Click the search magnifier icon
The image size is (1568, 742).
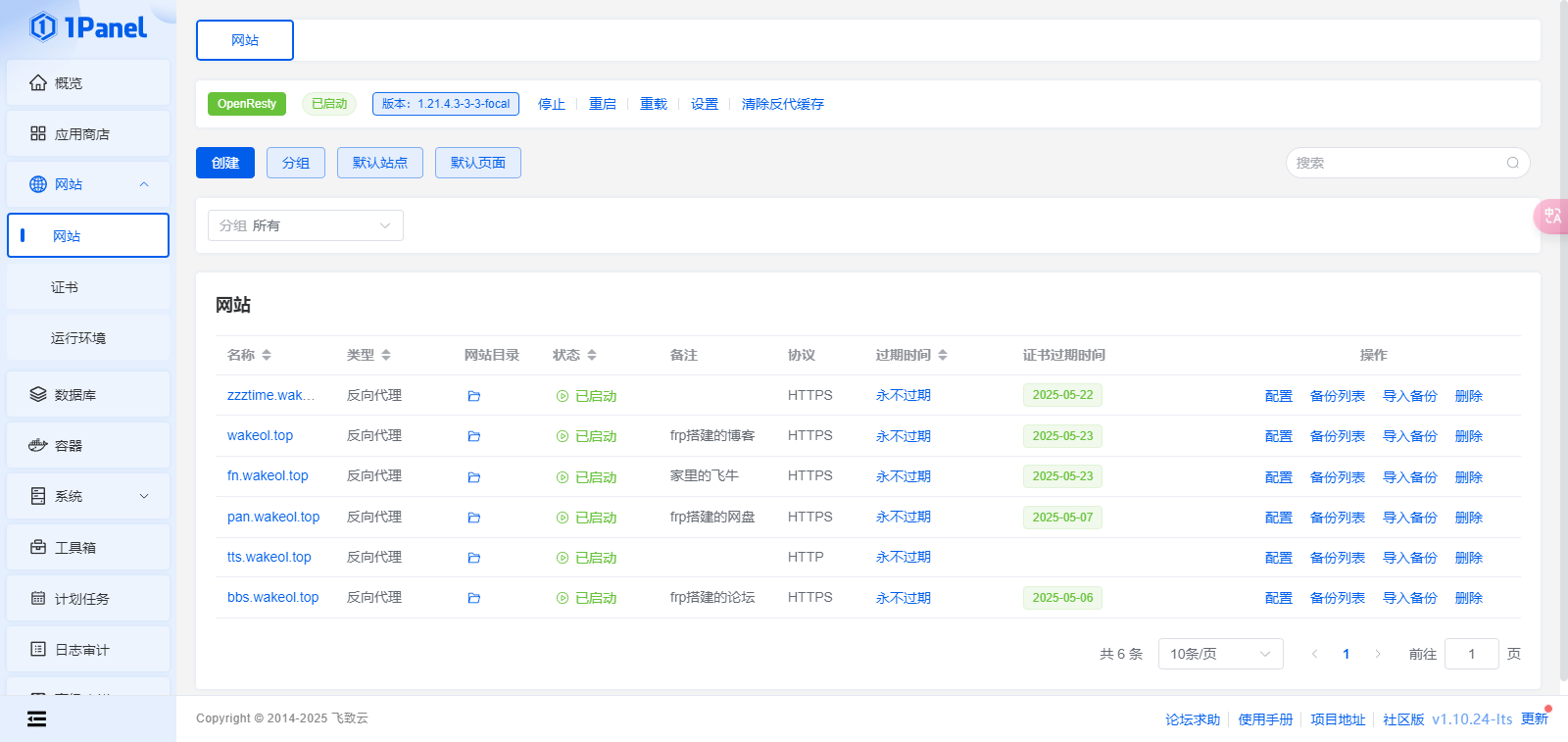tap(1512, 163)
